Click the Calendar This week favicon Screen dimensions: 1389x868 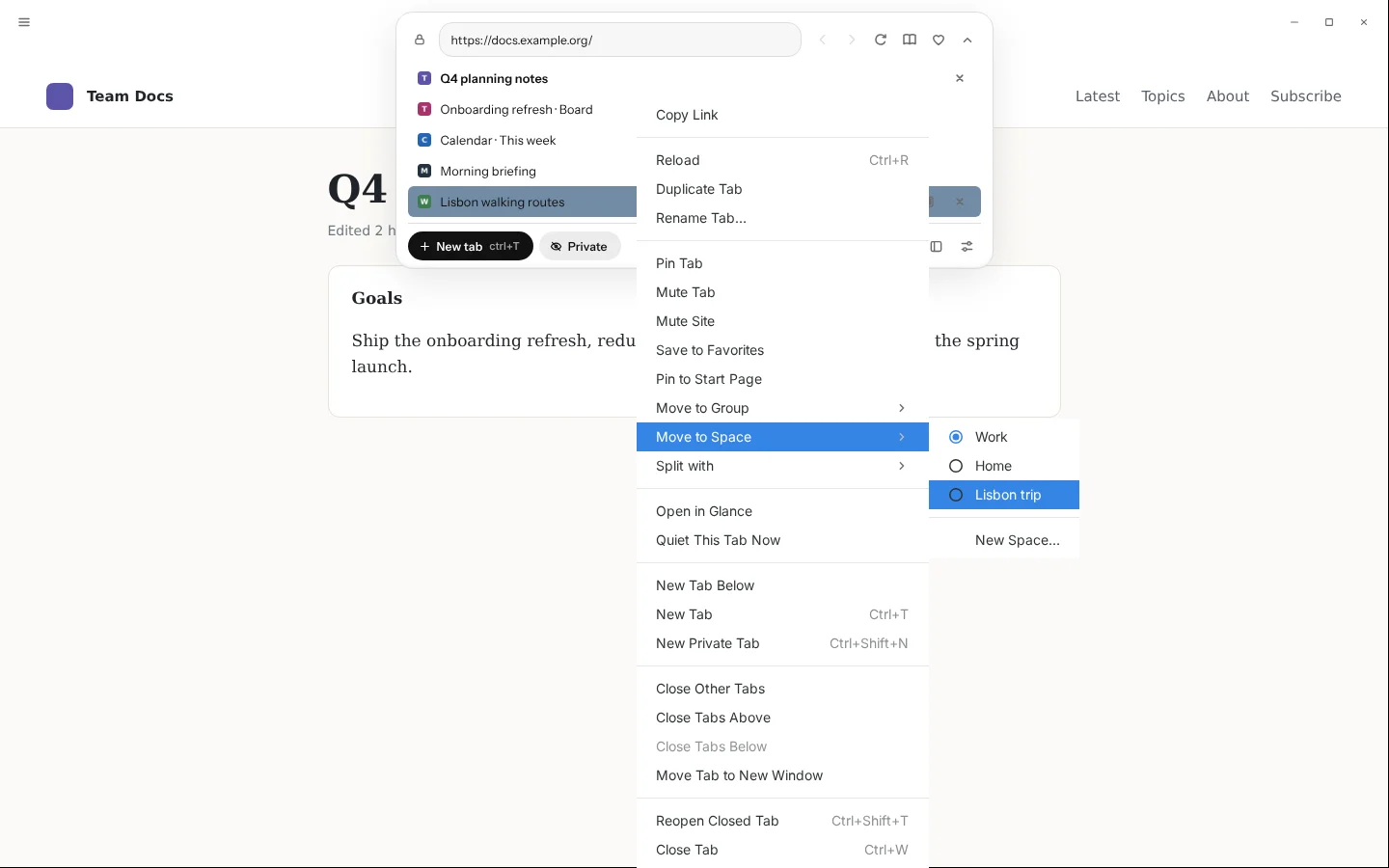click(424, 140)
